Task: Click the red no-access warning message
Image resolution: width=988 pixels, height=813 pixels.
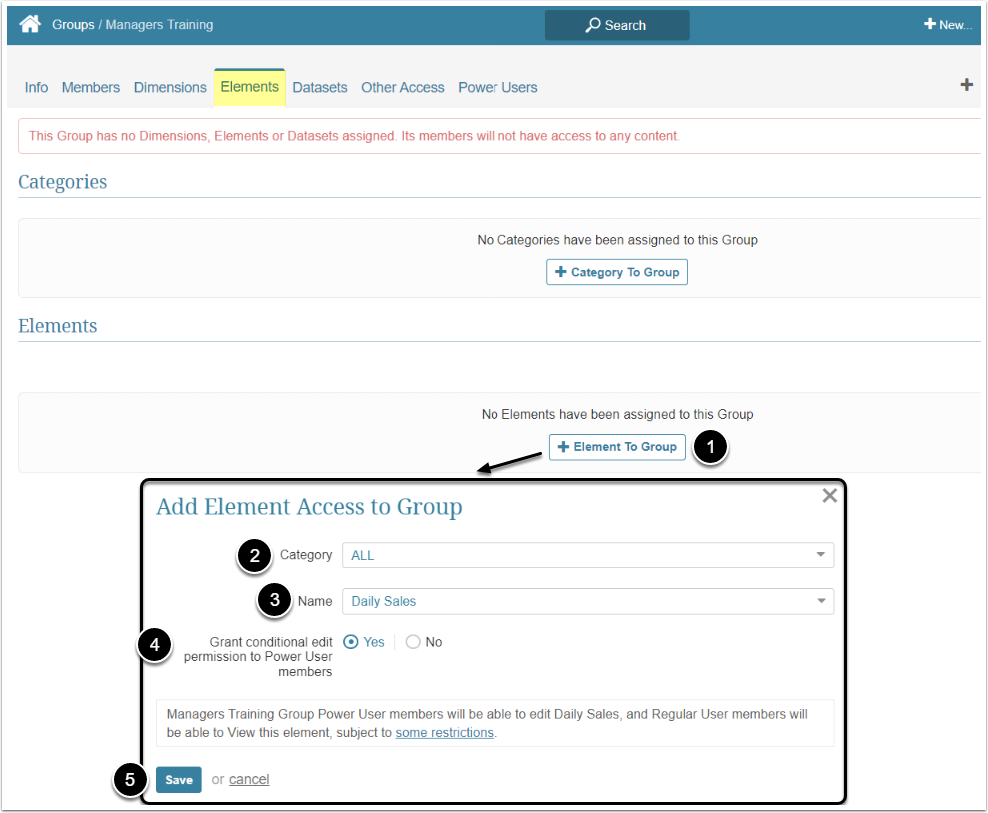Action: point(354,136)
